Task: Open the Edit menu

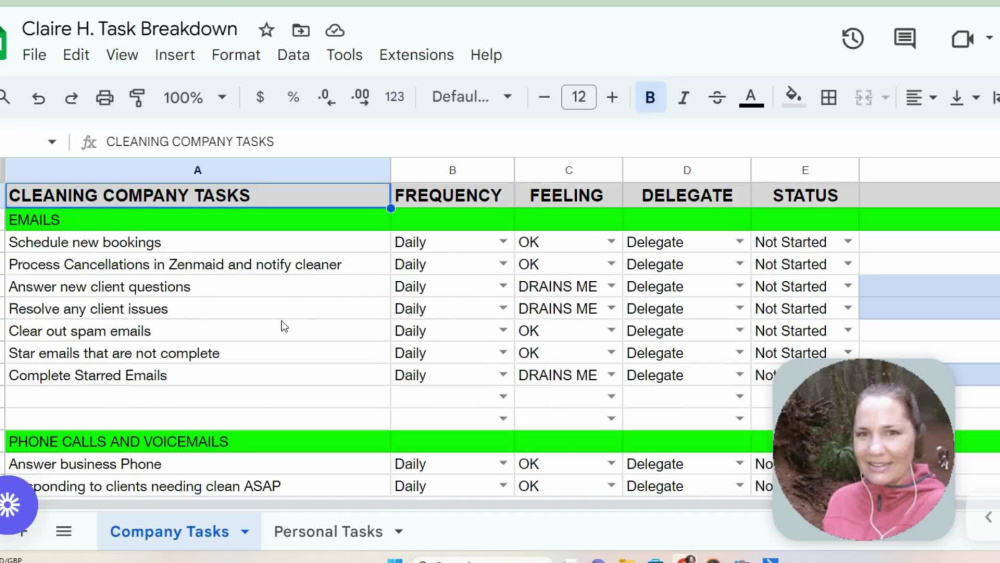Action: (76, 55)
